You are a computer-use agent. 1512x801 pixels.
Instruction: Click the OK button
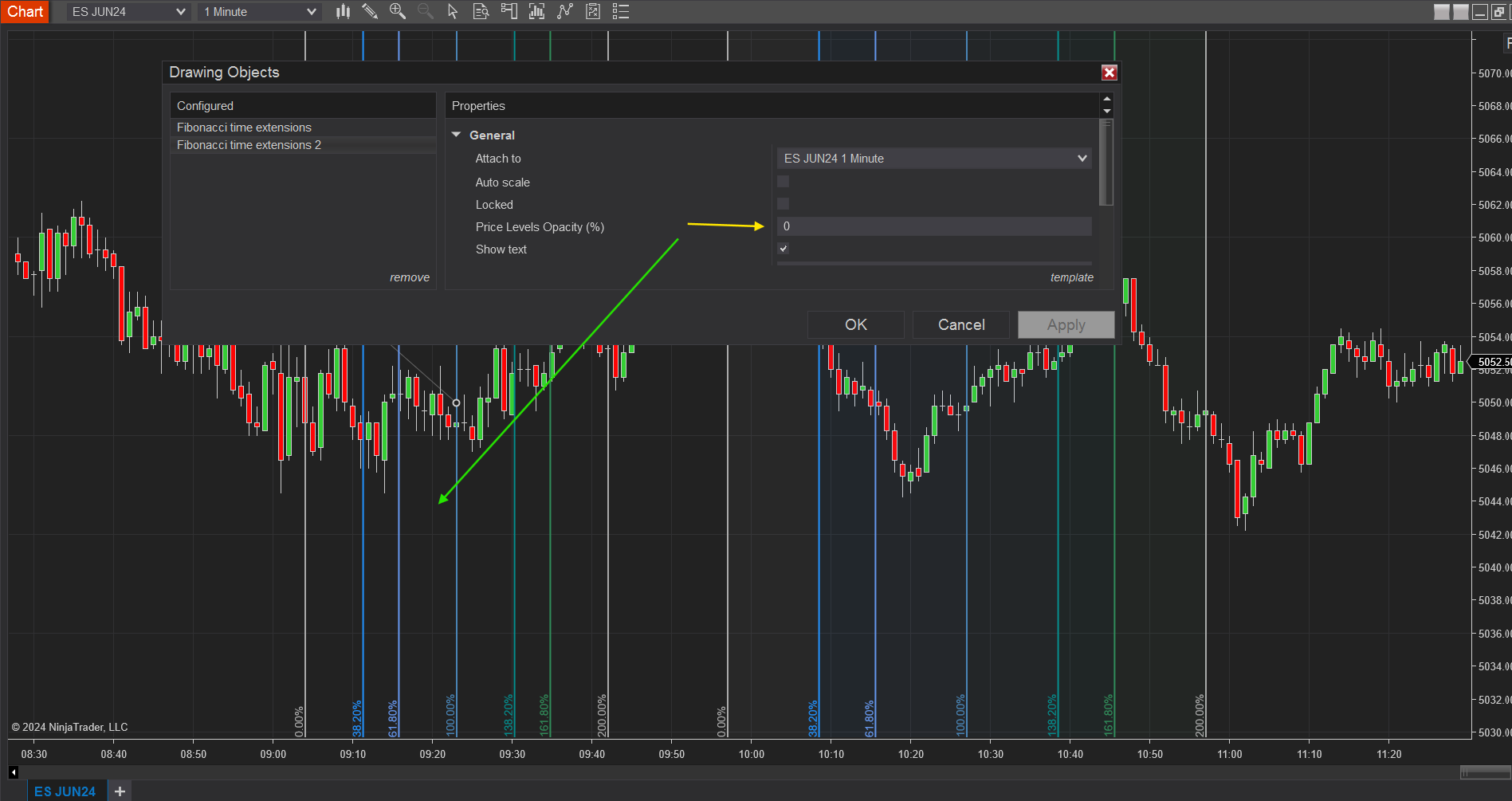click(x=856, y=325)
